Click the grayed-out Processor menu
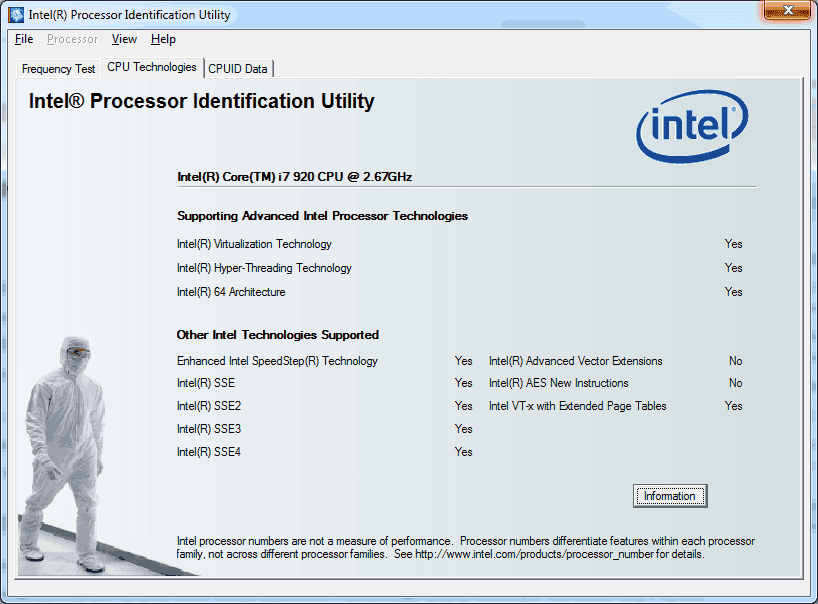Image resolution: width=818 pixels, height=604 pixels. (x=72, y=39)
